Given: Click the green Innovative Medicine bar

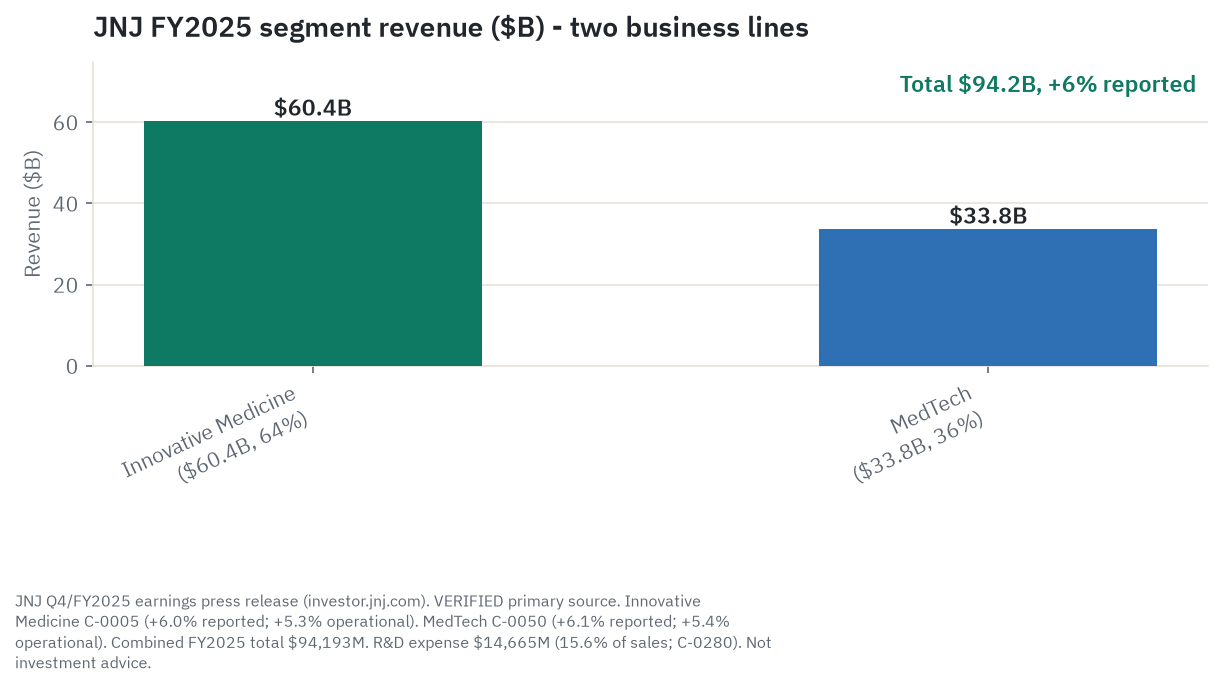Looking at the screenshot, I should click(313, 243).
